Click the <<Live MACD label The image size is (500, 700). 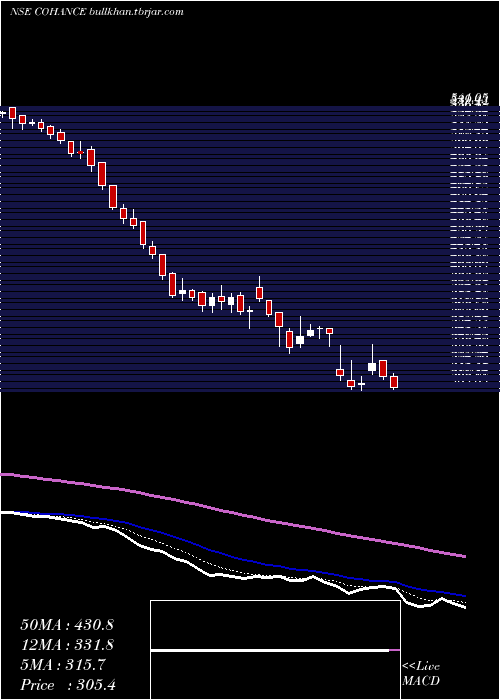(x=421, y=673)
